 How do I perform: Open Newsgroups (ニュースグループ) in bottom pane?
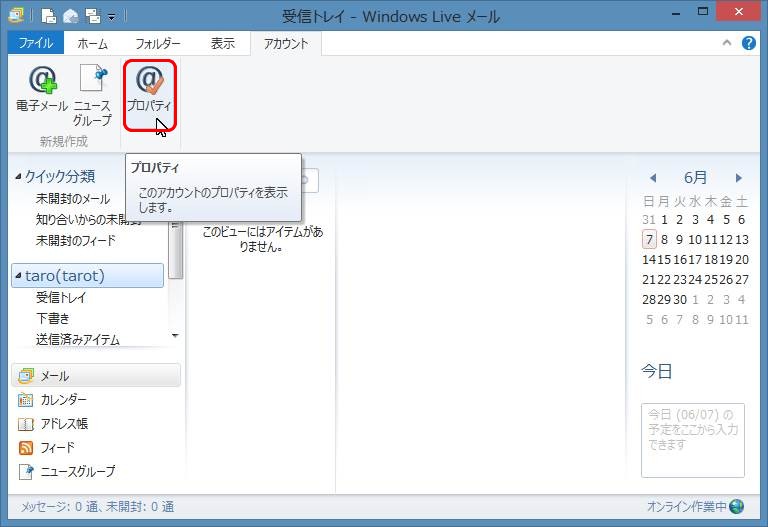tap(76, 472)
